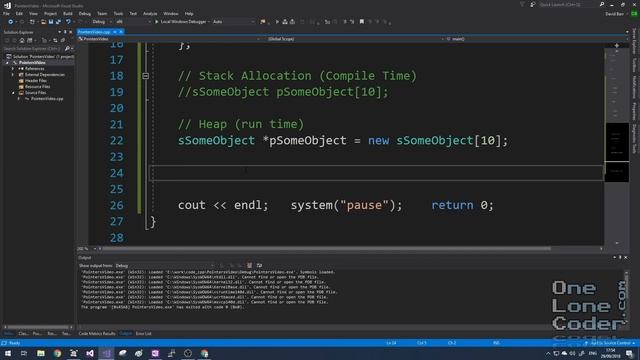This screenshot has width=640, height=360.
Task: Click the 'return 0;' statement
Action: pyautogui.click(x=462, y=205)
